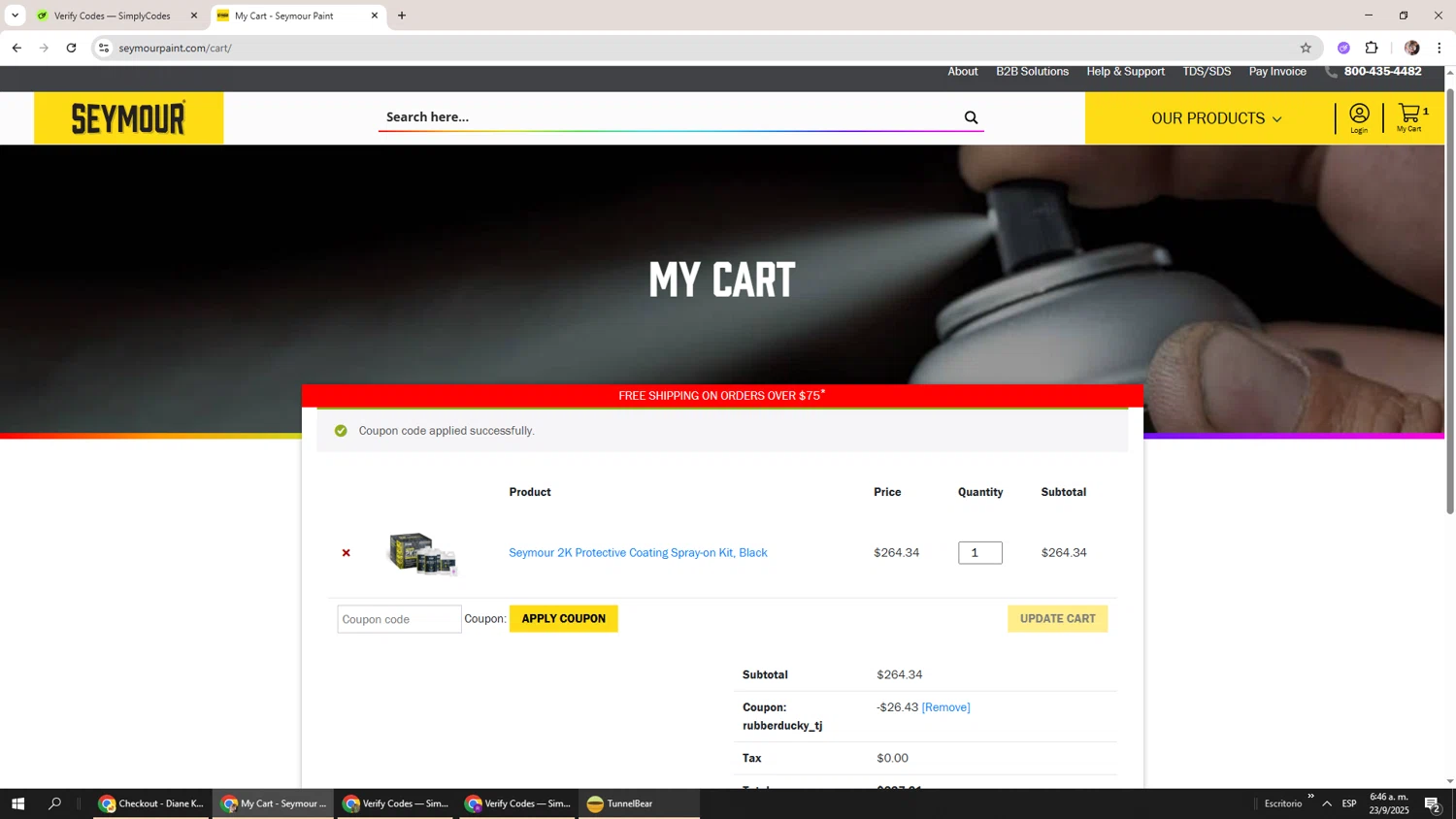This screenshot has height=819, width=1456.
Task: Open Chrome three-dot menu
Action: pos(1439,48)
